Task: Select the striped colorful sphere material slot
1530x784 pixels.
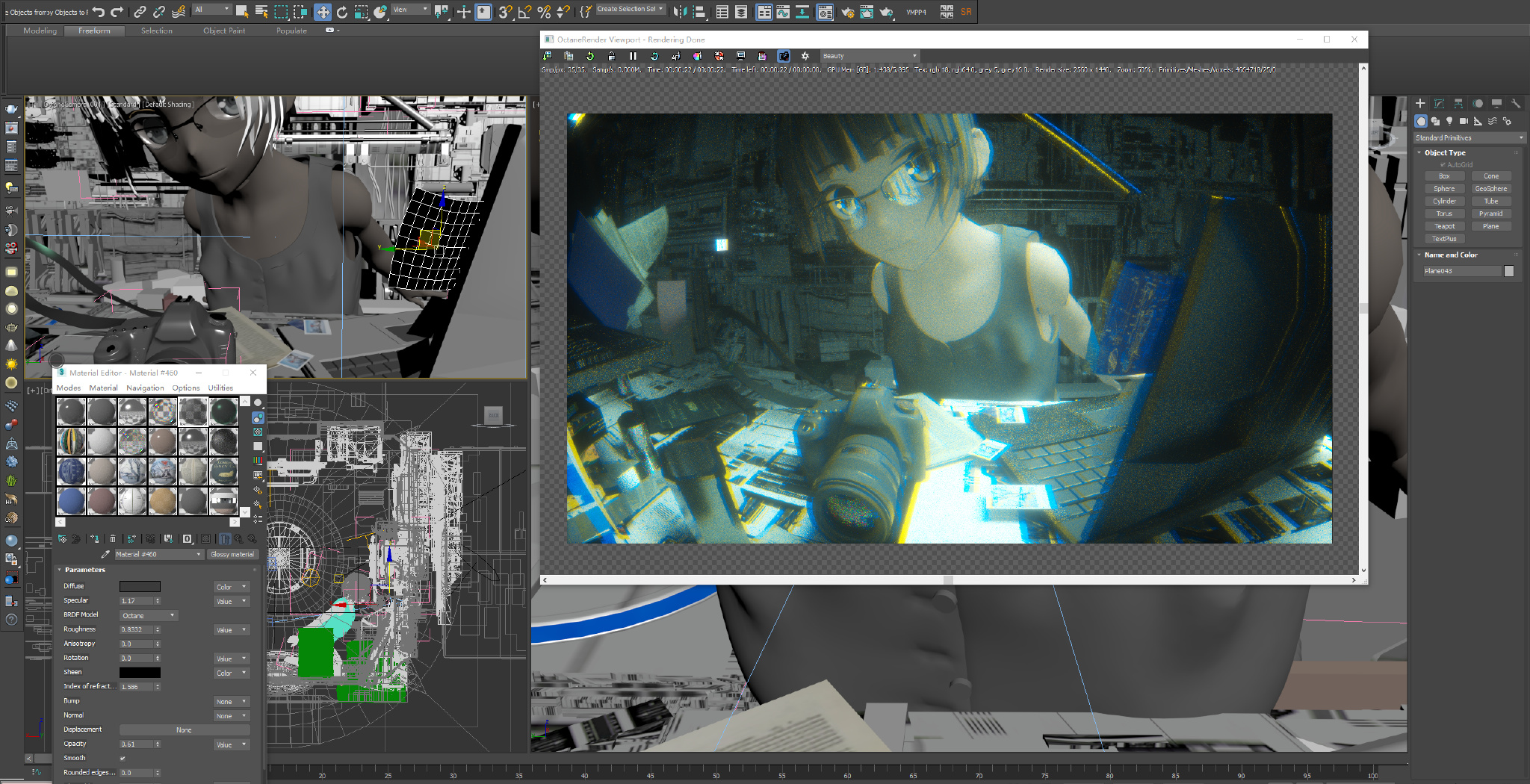Action: (72, 441)
